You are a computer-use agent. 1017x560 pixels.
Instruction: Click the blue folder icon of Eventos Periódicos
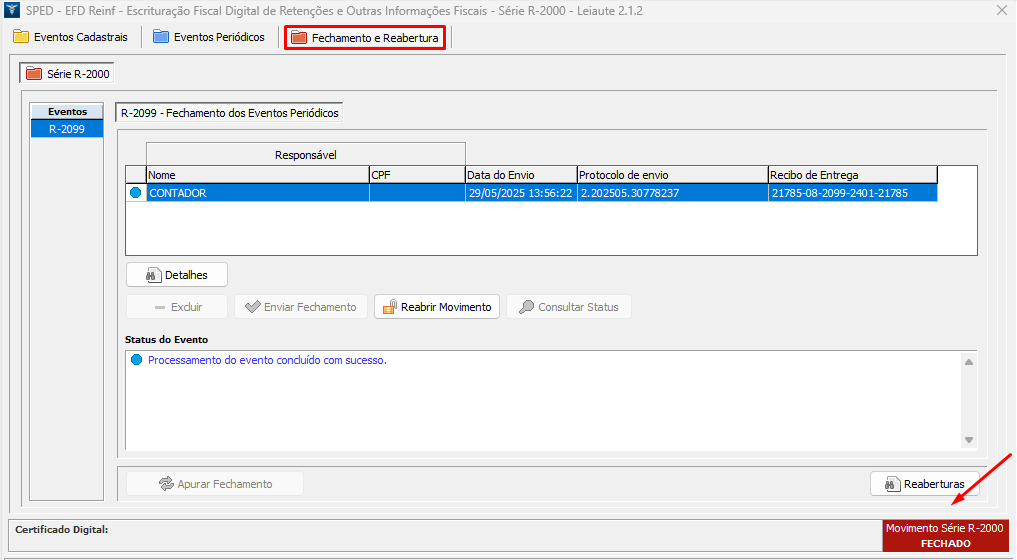coord(161,37)
